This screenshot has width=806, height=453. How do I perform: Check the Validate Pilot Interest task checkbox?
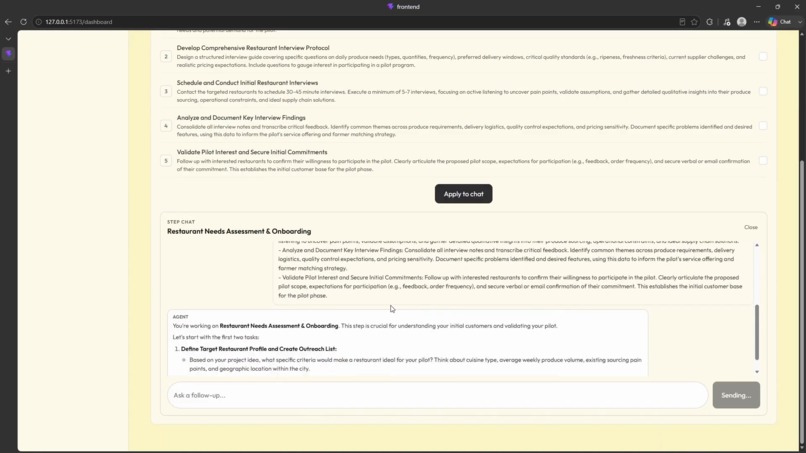pyautogui.click(x=763, y=161)
